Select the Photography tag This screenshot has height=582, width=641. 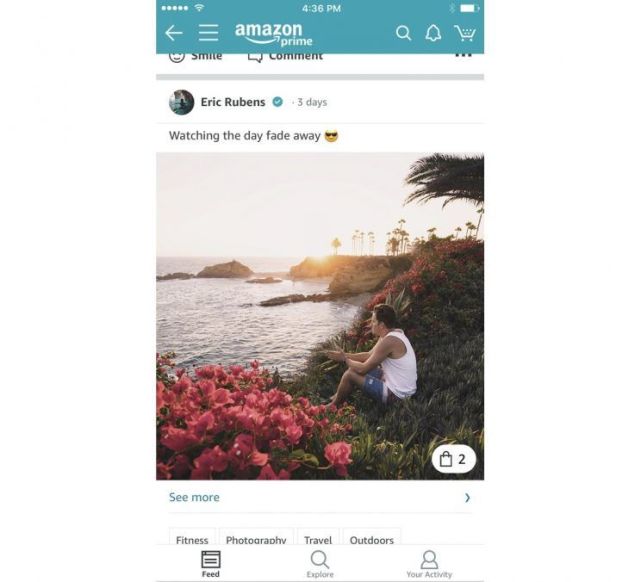(x=256, y=537)
